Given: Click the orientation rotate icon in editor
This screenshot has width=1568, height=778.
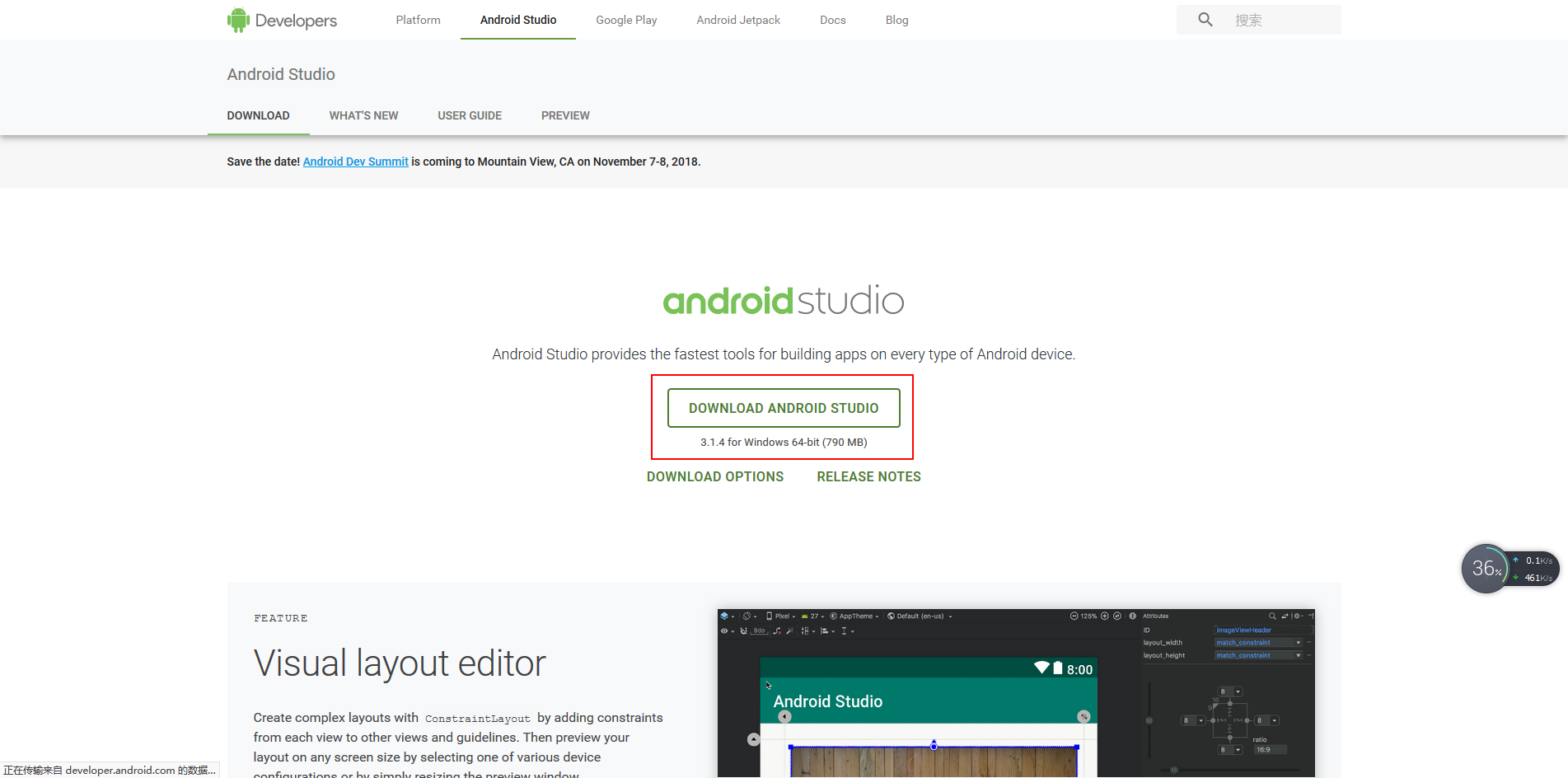Looking at the screenshot, I should pos(747,616).
